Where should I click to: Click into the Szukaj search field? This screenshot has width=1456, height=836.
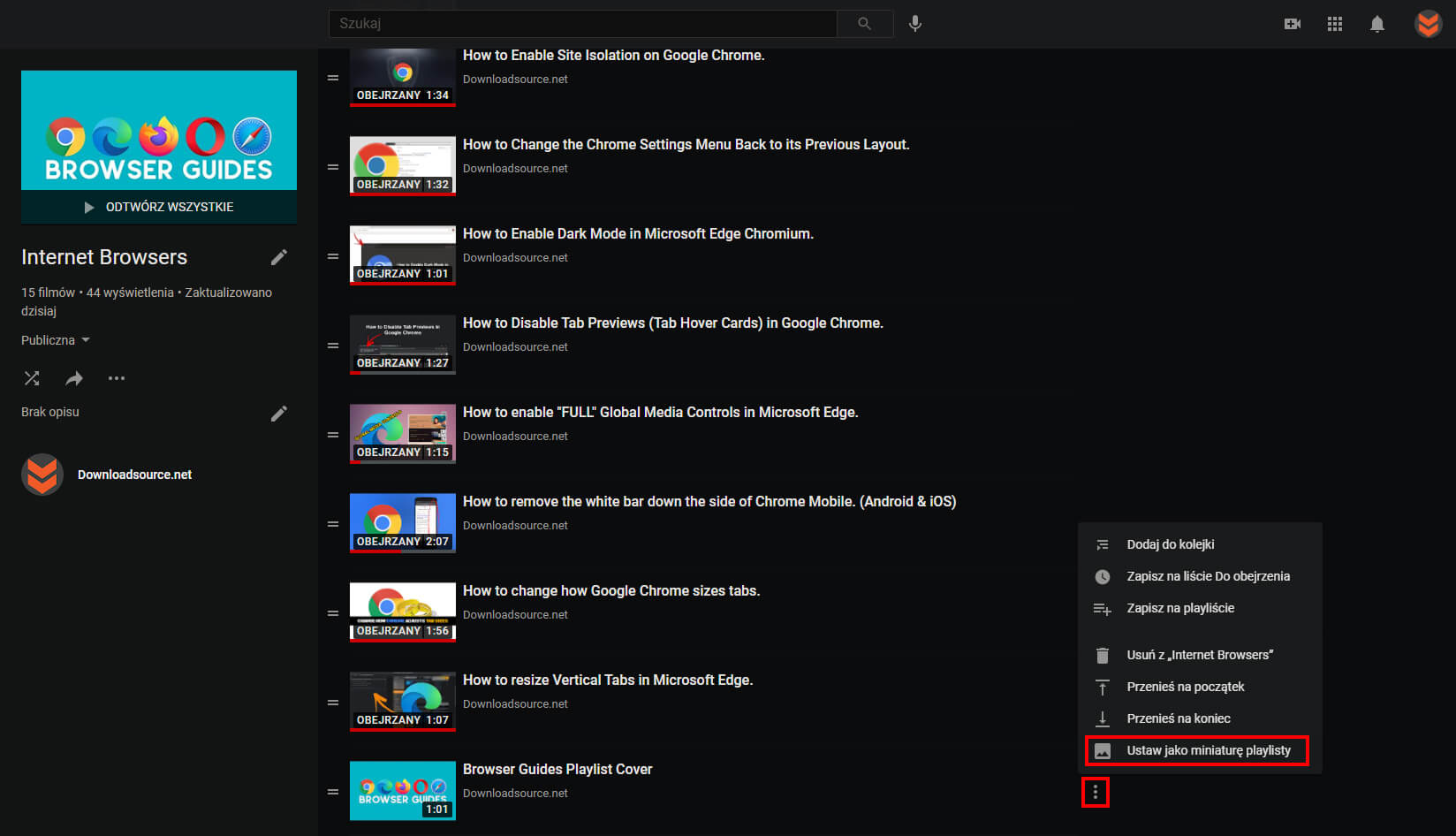583,24
